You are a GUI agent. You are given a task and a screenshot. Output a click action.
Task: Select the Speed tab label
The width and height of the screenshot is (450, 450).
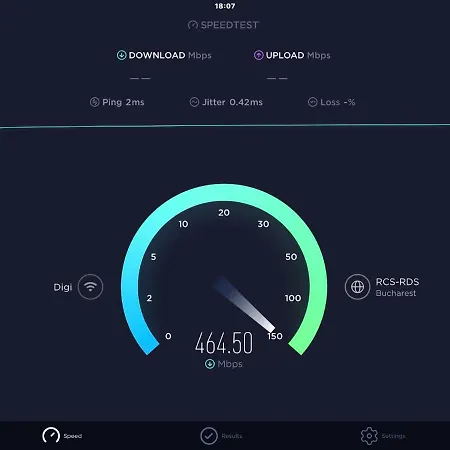(73, 436)
